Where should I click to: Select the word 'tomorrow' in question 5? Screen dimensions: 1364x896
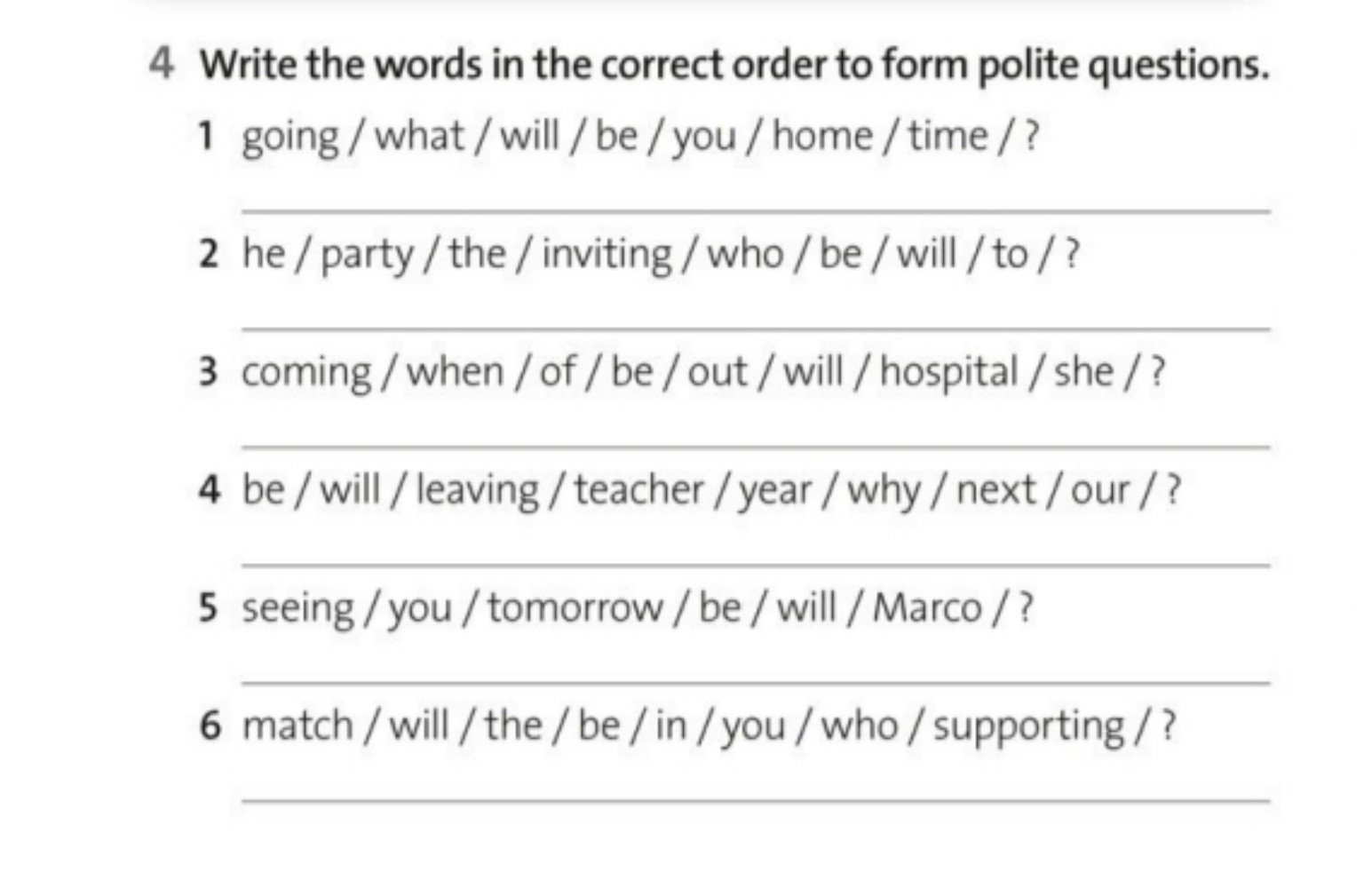(575, 608)
